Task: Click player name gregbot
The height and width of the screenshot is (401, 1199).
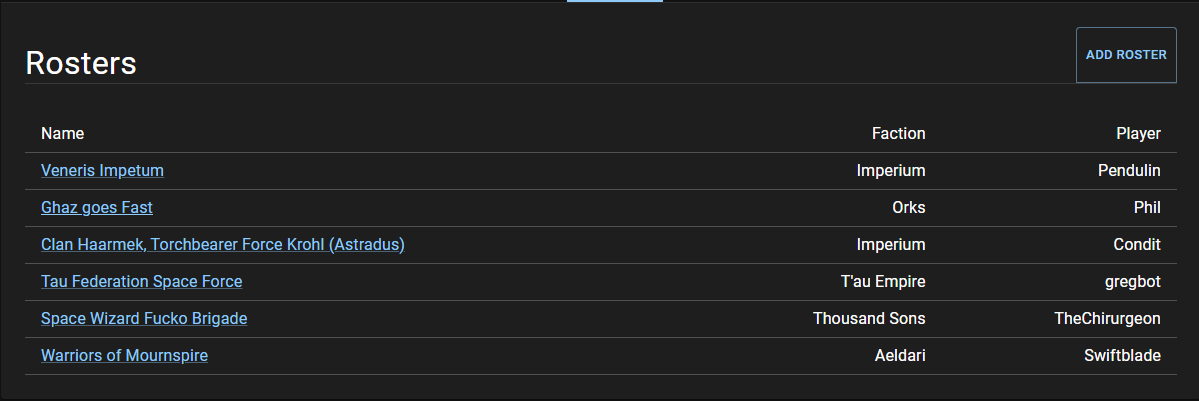Action: click(1131, 282)
